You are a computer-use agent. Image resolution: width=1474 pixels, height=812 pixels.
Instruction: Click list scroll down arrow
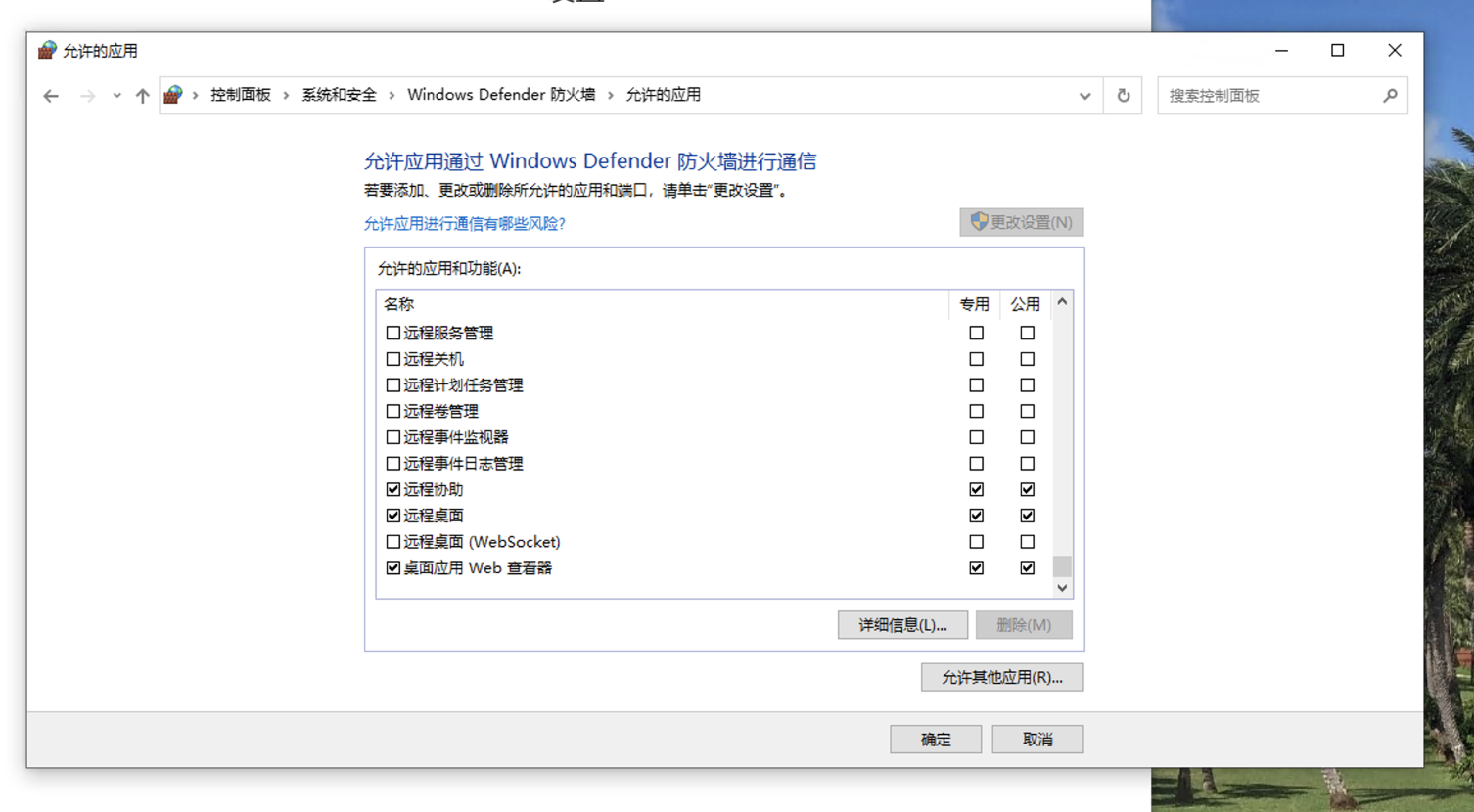[1062, 588]
